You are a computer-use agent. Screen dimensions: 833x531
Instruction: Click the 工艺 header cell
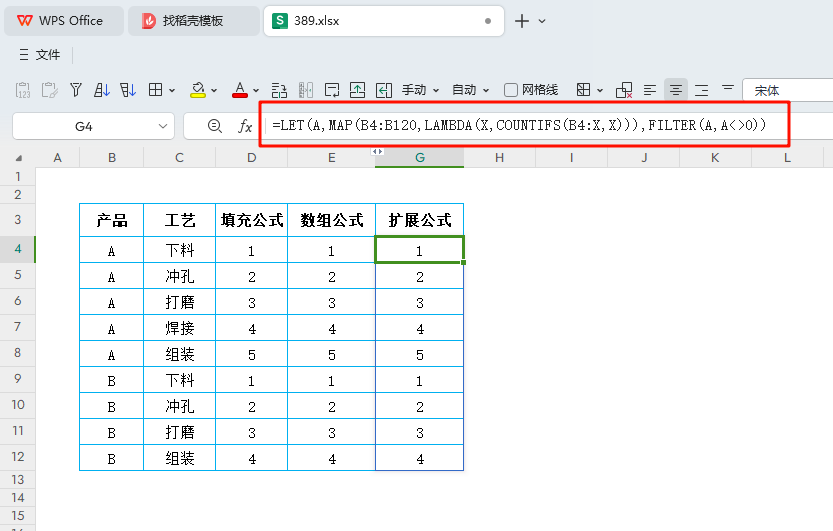(180, 220)
